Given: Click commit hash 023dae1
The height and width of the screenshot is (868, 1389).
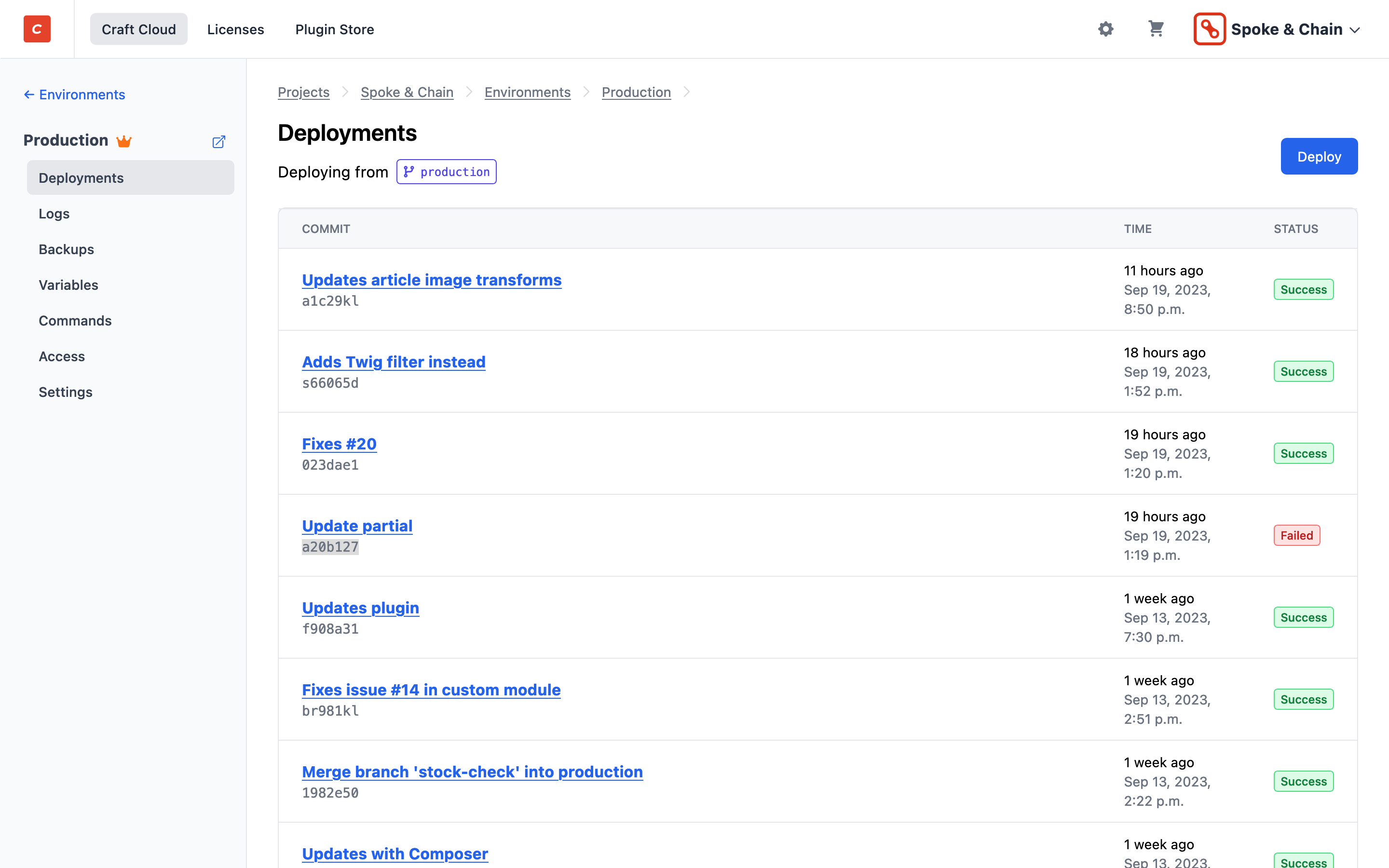Looking at the screenshot, I should [x=330, y=465].
